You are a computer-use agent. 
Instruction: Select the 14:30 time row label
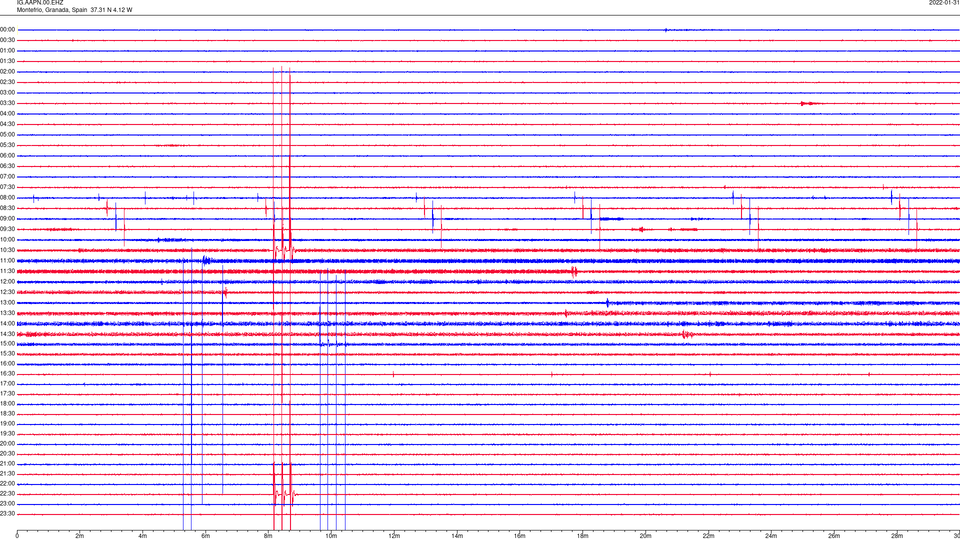point(7,334)
